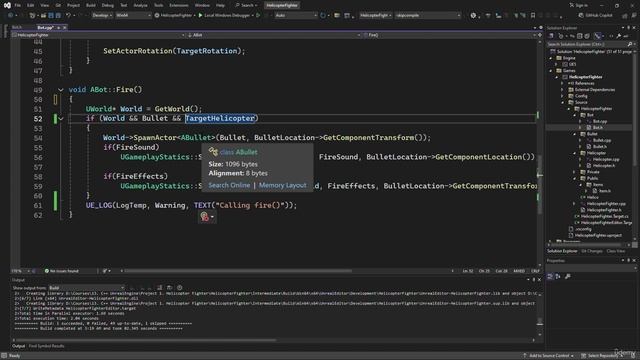Click Add to Source Control in status bar

pyautogui.click(x=548, y=356)
